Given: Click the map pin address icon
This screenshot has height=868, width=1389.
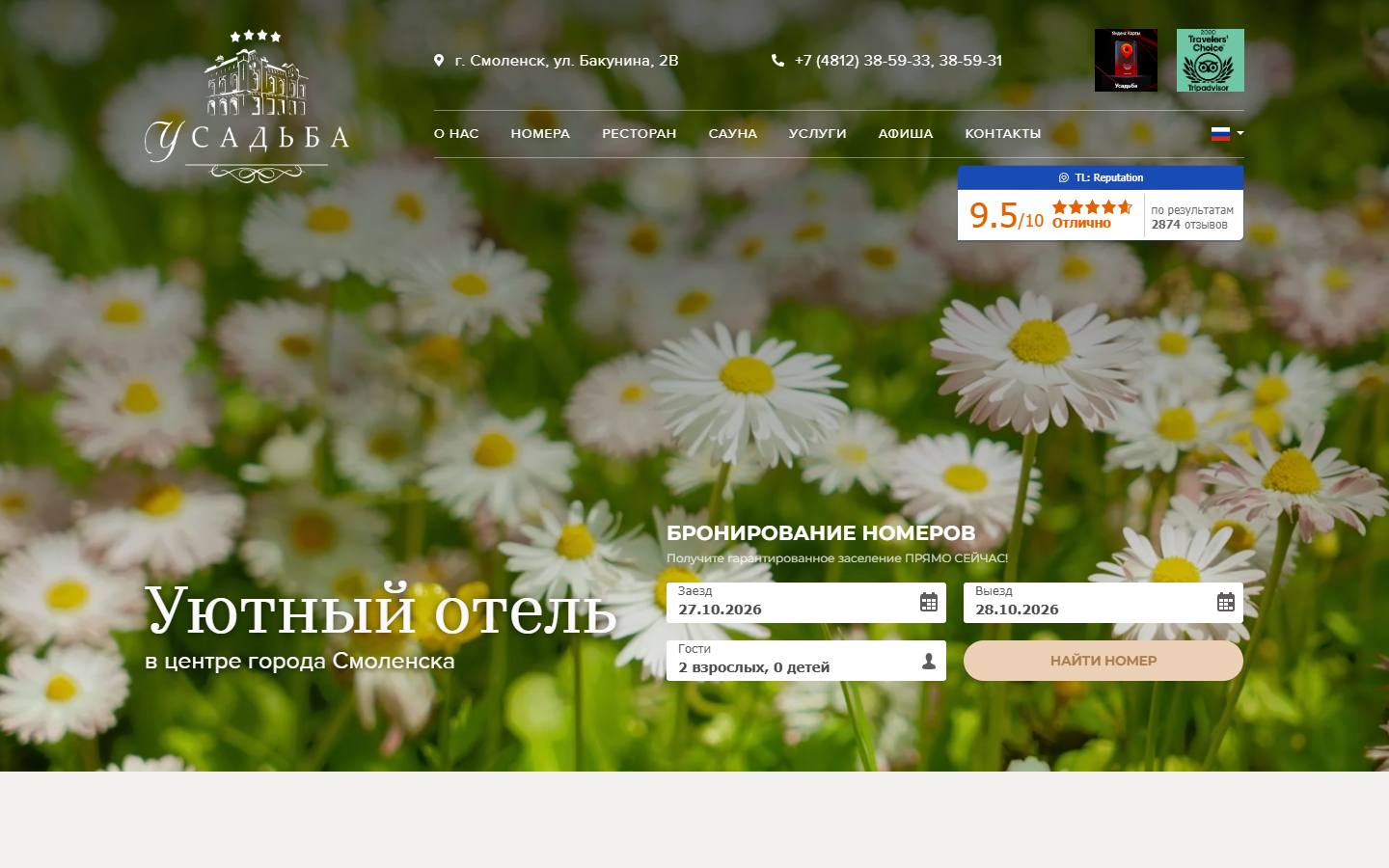Looking at the screenshot, I should click(x=439, y=61).
